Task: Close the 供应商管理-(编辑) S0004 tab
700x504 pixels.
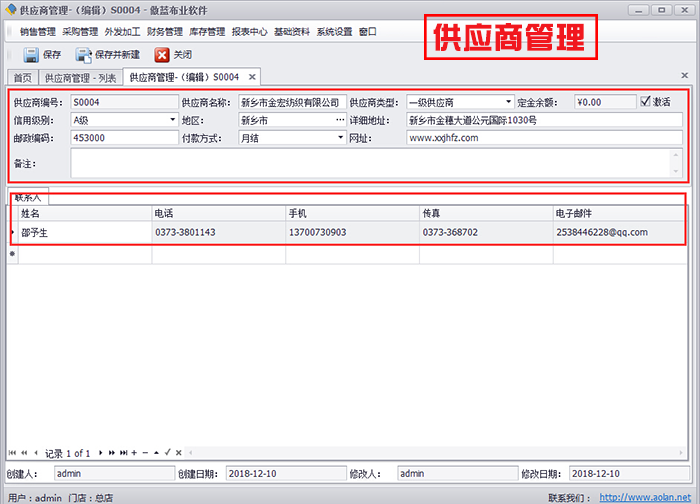Action: pyautogui.click(x=252, y=77)
